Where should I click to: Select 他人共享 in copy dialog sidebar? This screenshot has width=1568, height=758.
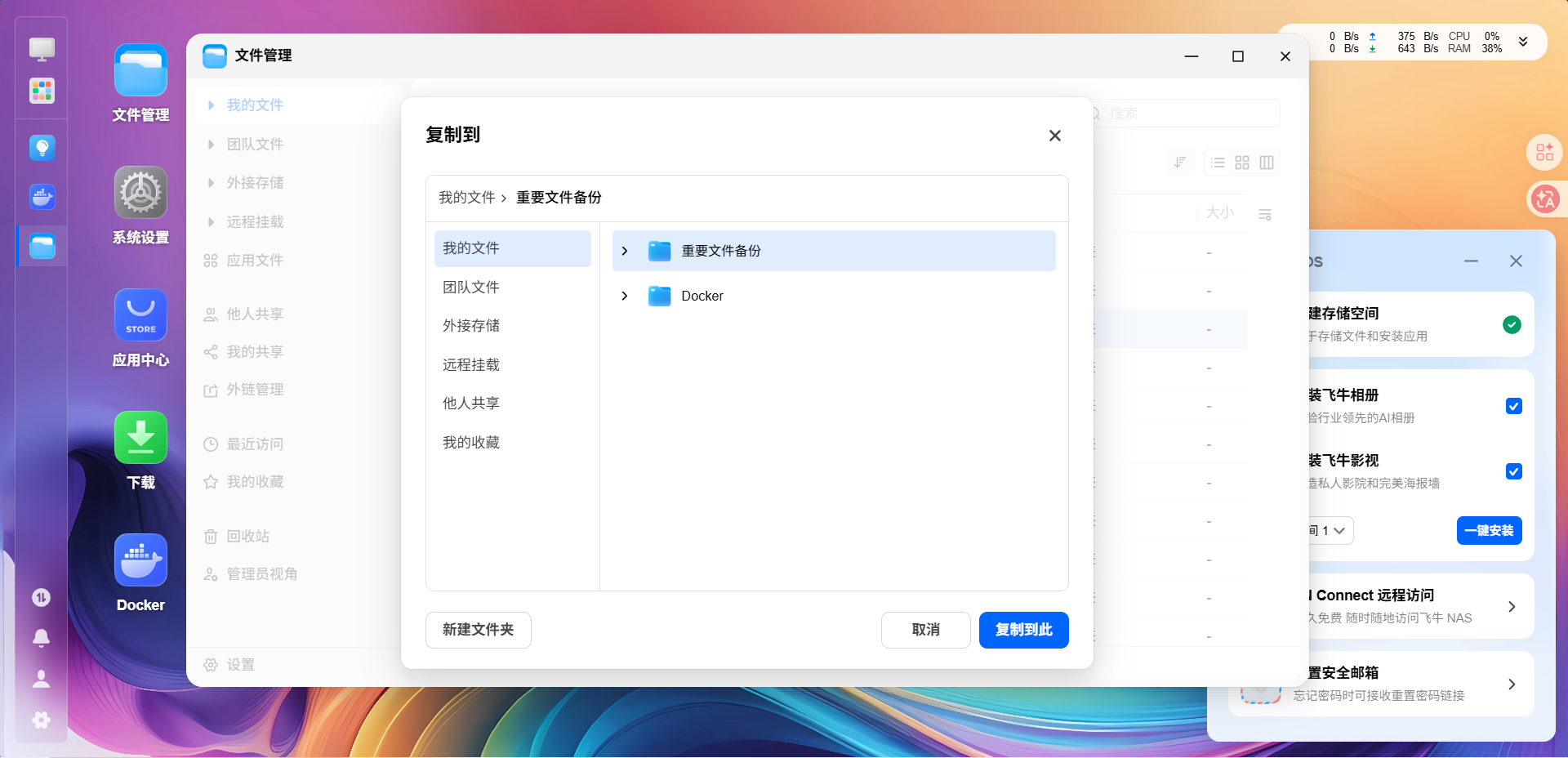click(x=513, y=404)
